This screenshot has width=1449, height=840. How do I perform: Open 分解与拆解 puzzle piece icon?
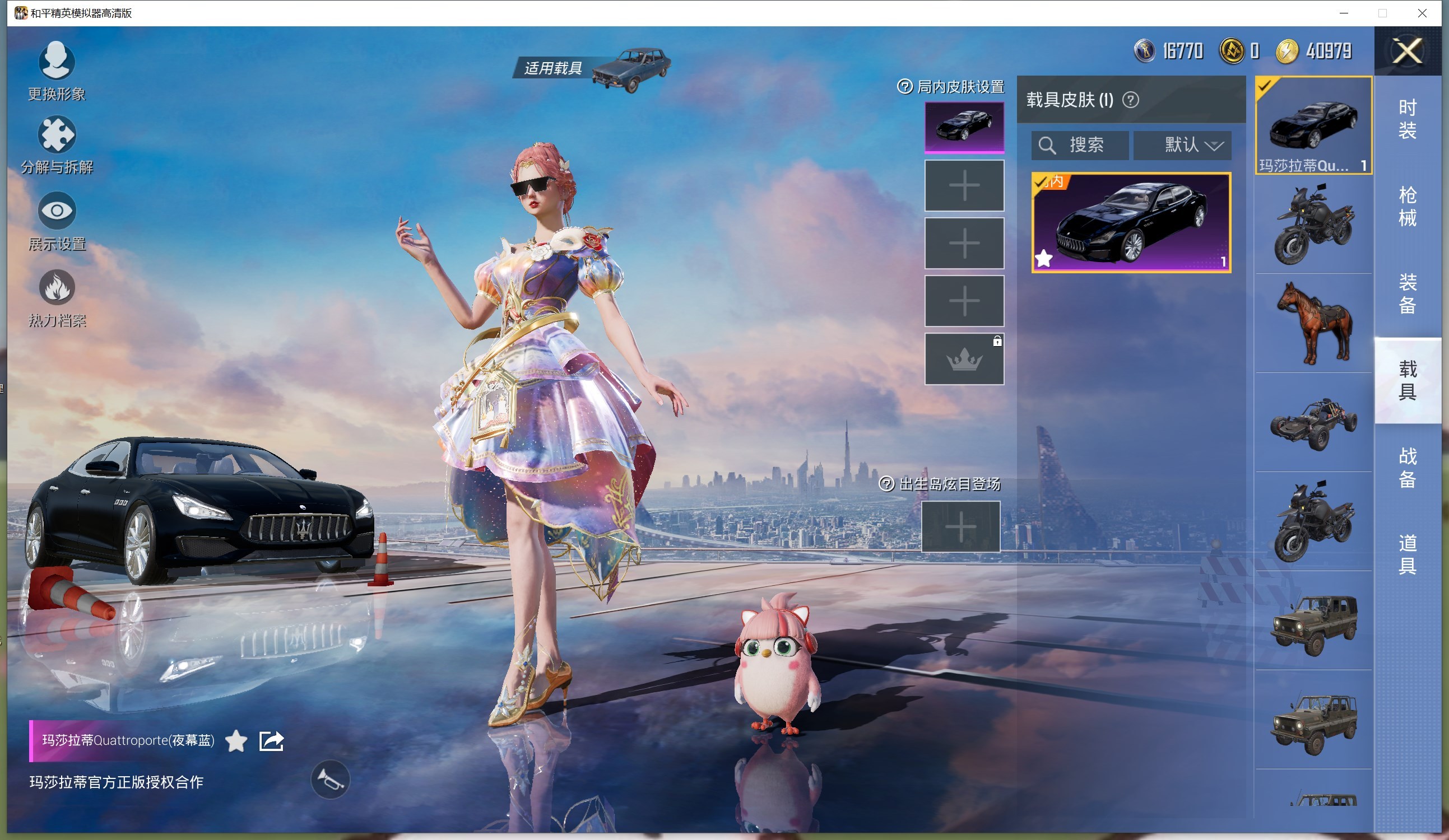[57, 135]
